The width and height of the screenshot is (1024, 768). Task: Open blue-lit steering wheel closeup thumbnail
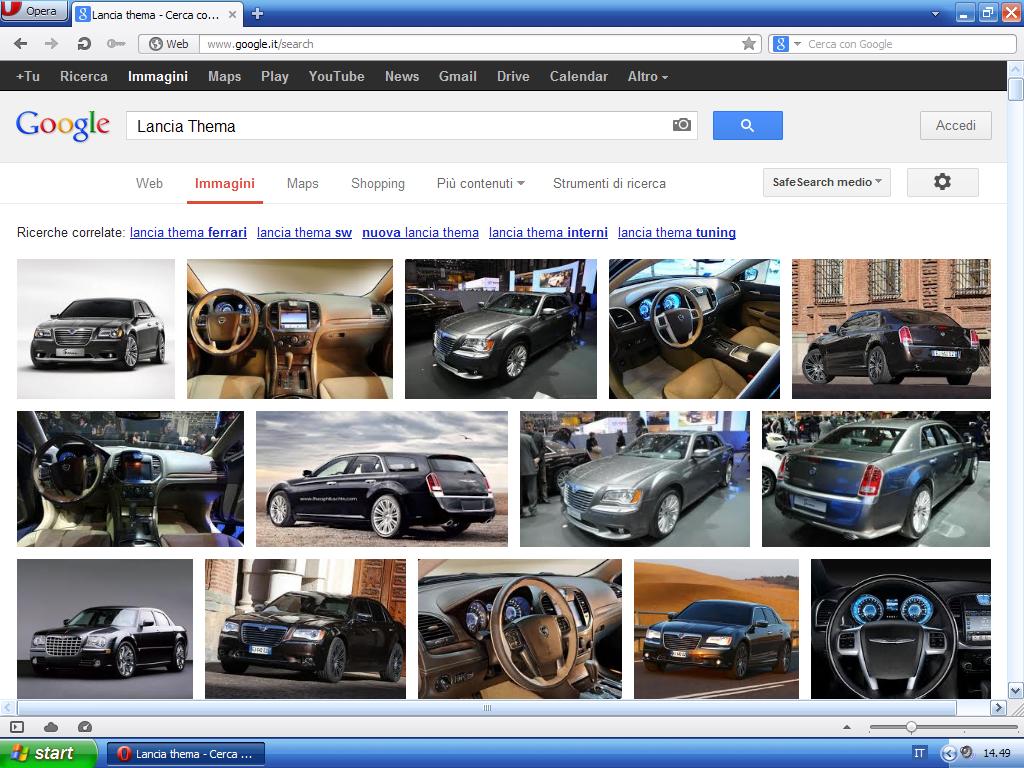pyautogui.click(x=901, y=629)
